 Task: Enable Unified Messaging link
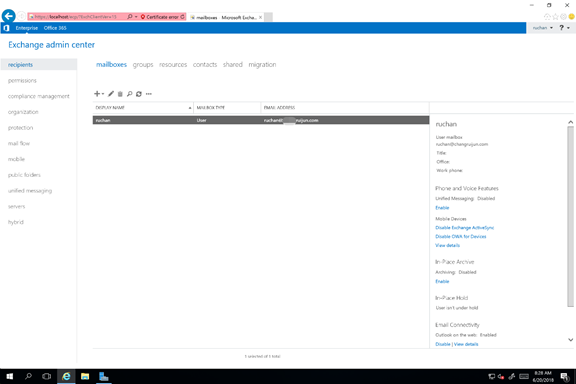click(442, 208)
